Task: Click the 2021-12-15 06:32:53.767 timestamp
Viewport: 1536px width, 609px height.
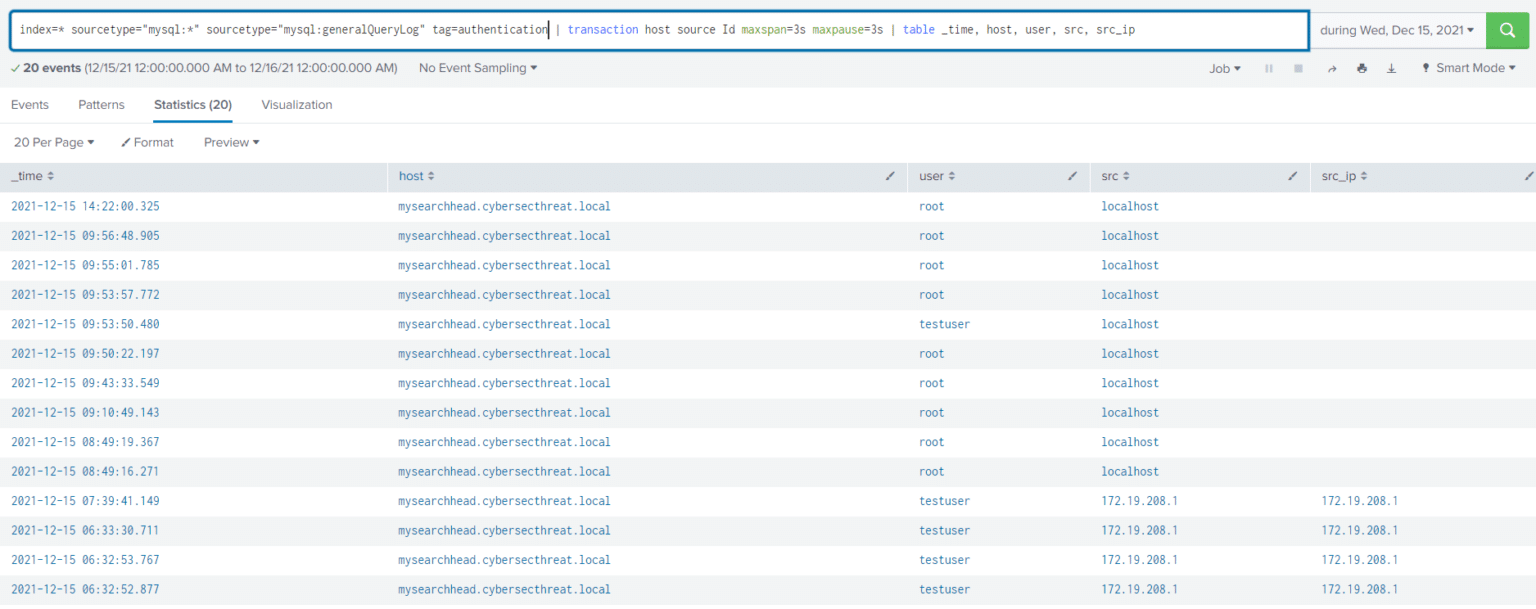Action: (85, 560)
